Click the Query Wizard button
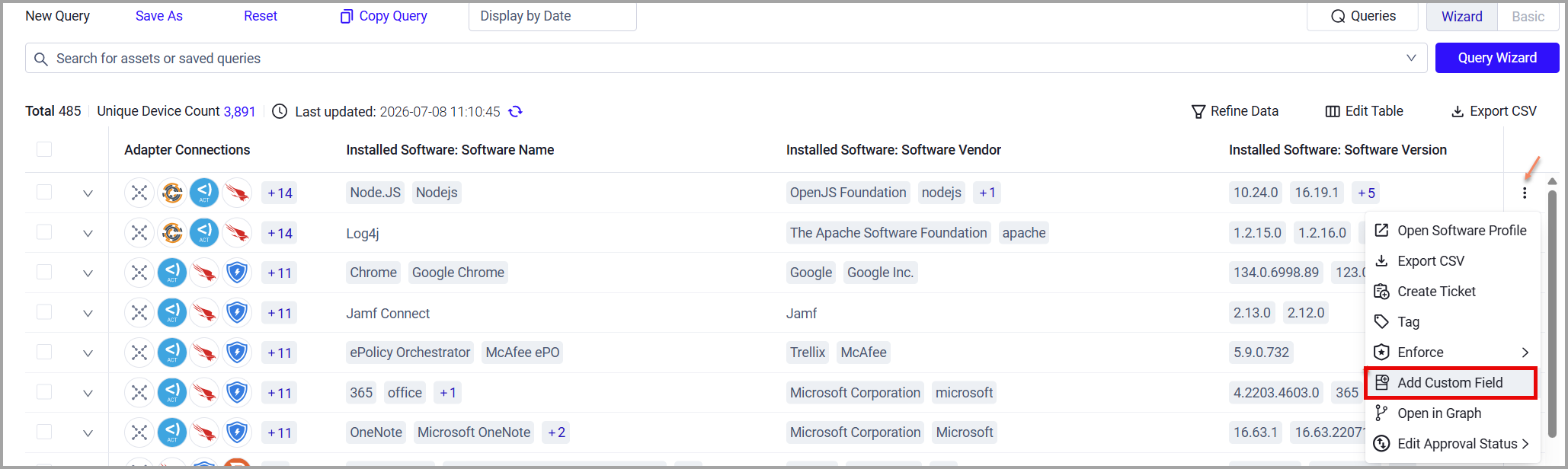The image size is (1568, 469). [x=1497, y=58]
